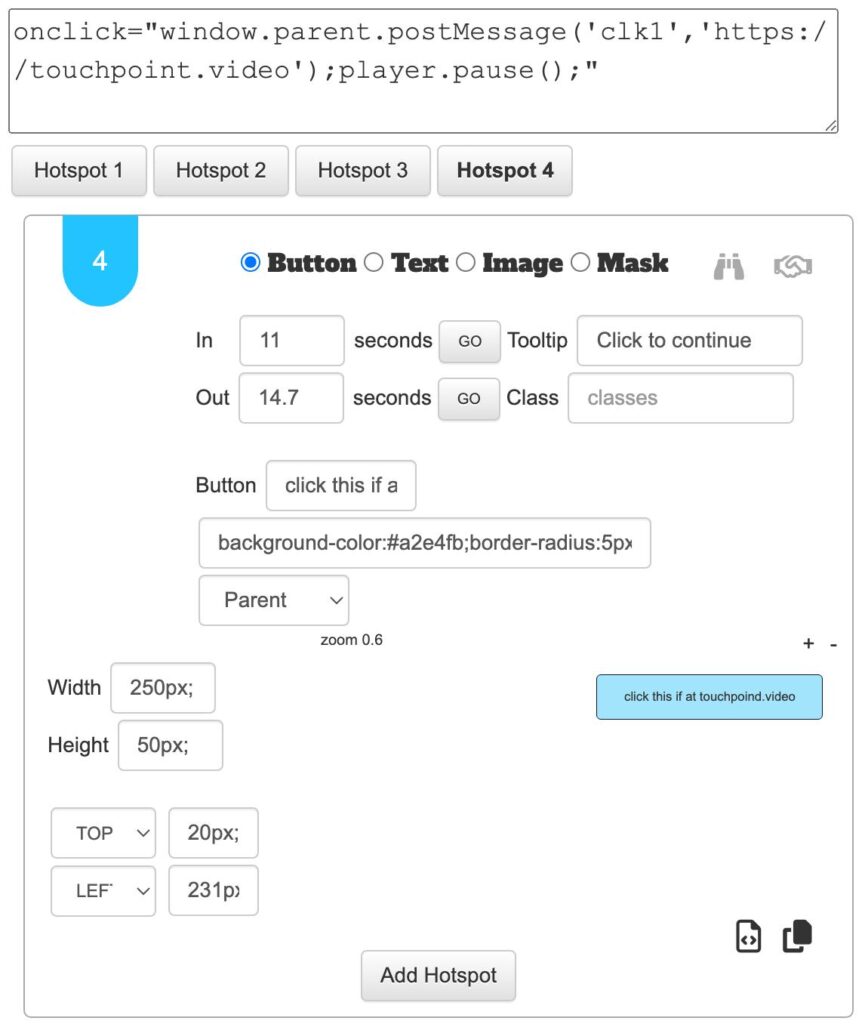Click the Class input field
This screenshot has height=1024, width=865.
(680, 398)
